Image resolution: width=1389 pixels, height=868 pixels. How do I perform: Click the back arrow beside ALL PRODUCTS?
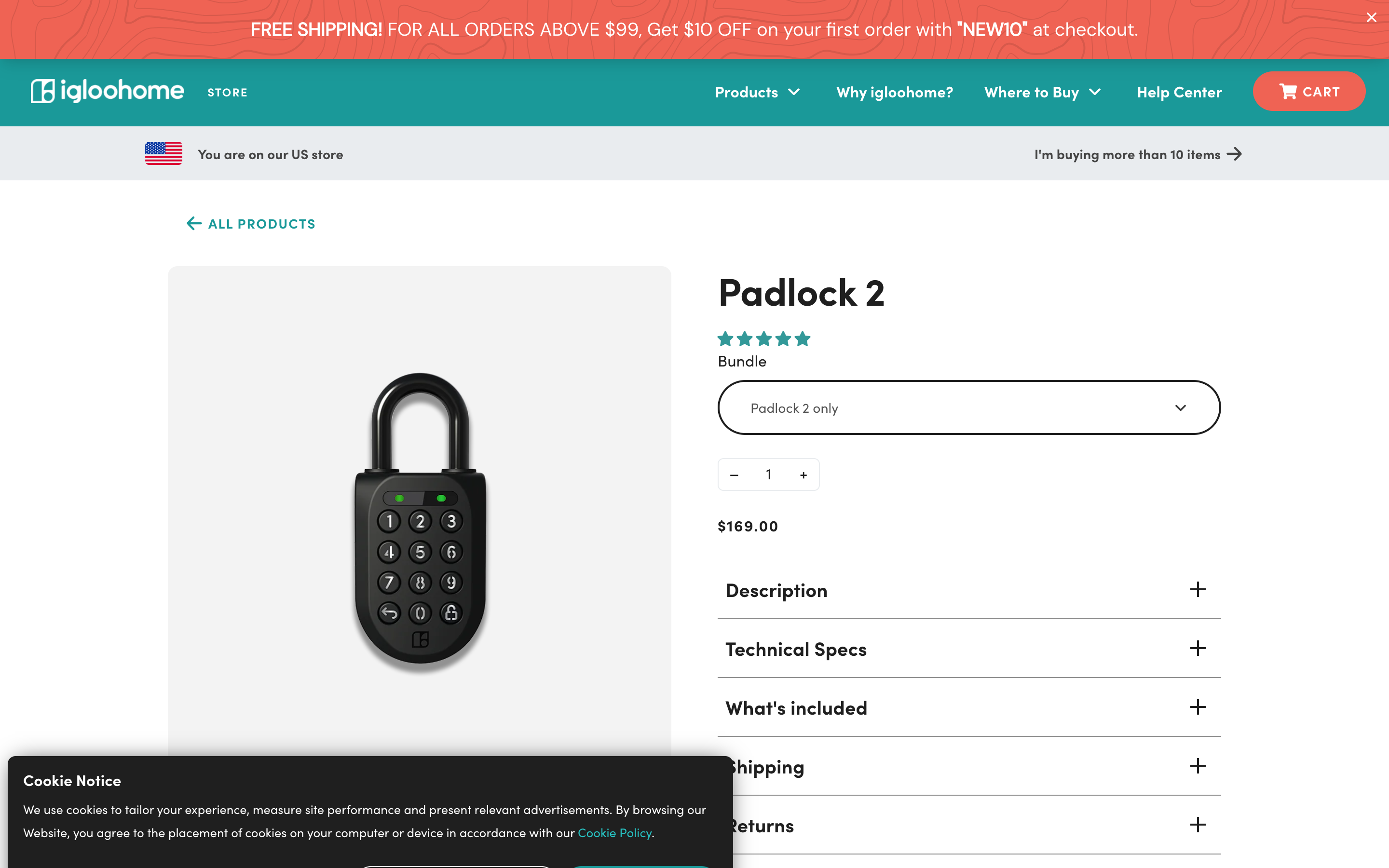tap(193, 223)
